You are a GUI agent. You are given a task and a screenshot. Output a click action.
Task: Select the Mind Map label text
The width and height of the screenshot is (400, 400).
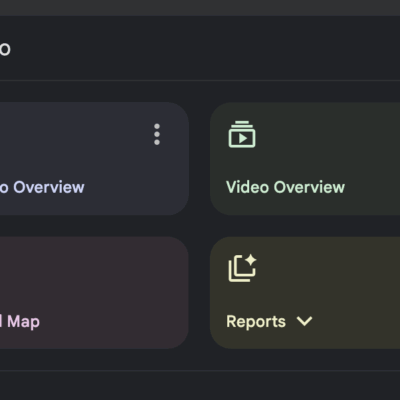[20, 322]
